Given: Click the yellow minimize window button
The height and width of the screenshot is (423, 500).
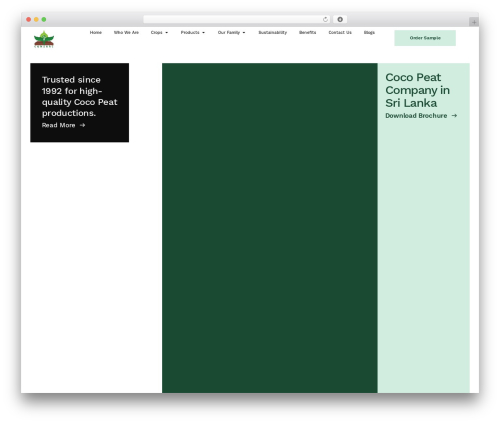Looking at the screenshot, I should 36,19.
